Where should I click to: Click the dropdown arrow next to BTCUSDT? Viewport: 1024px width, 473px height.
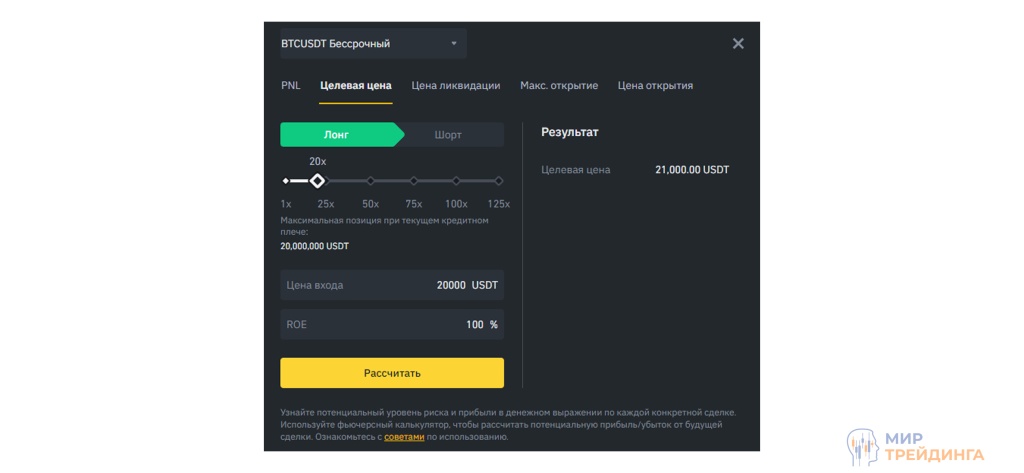point(453,44)
